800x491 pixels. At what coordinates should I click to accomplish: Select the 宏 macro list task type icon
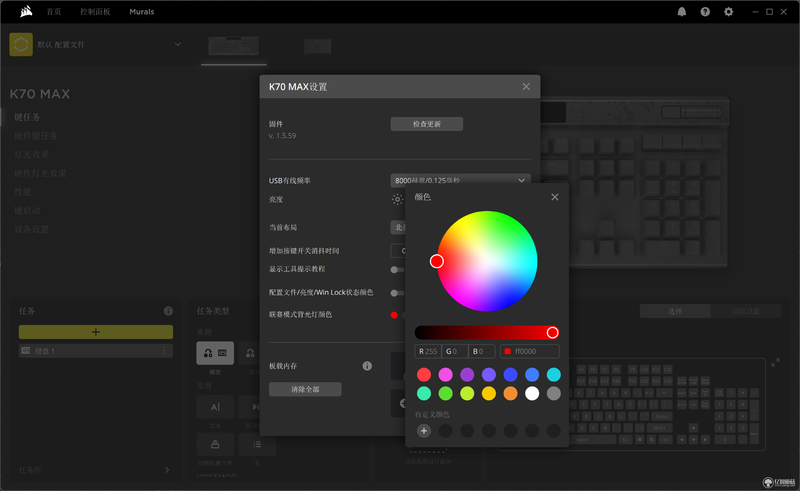[x=257, y=445]
